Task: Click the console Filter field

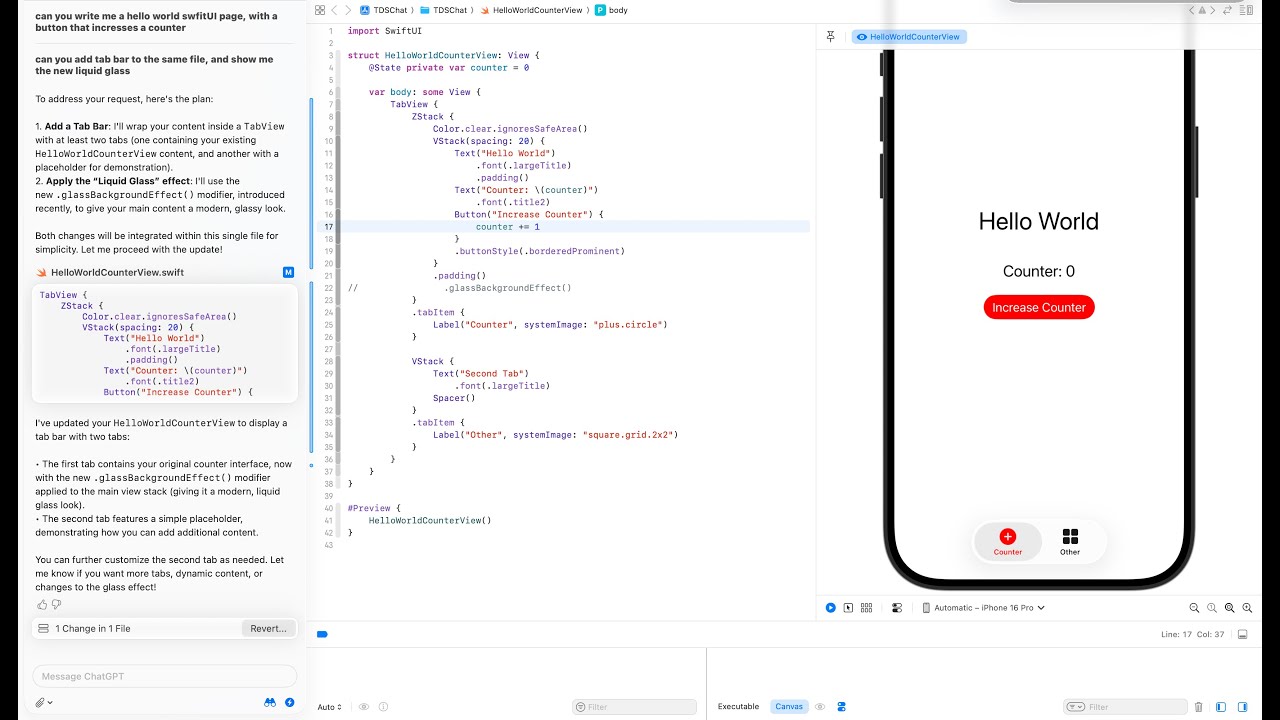Action: tap(1125, 707)
